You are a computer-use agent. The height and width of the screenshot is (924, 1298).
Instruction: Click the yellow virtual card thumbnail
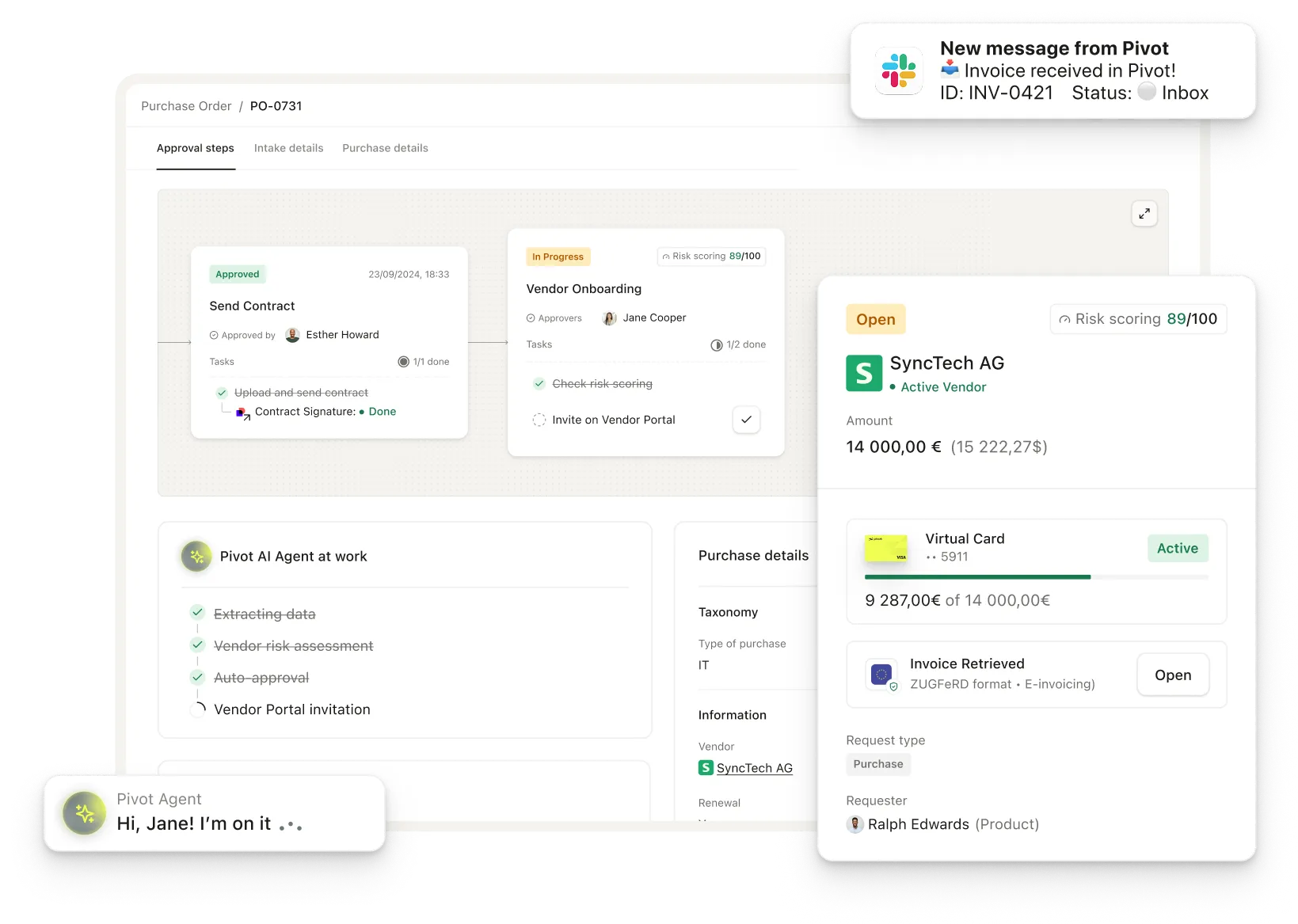point(886,548)
